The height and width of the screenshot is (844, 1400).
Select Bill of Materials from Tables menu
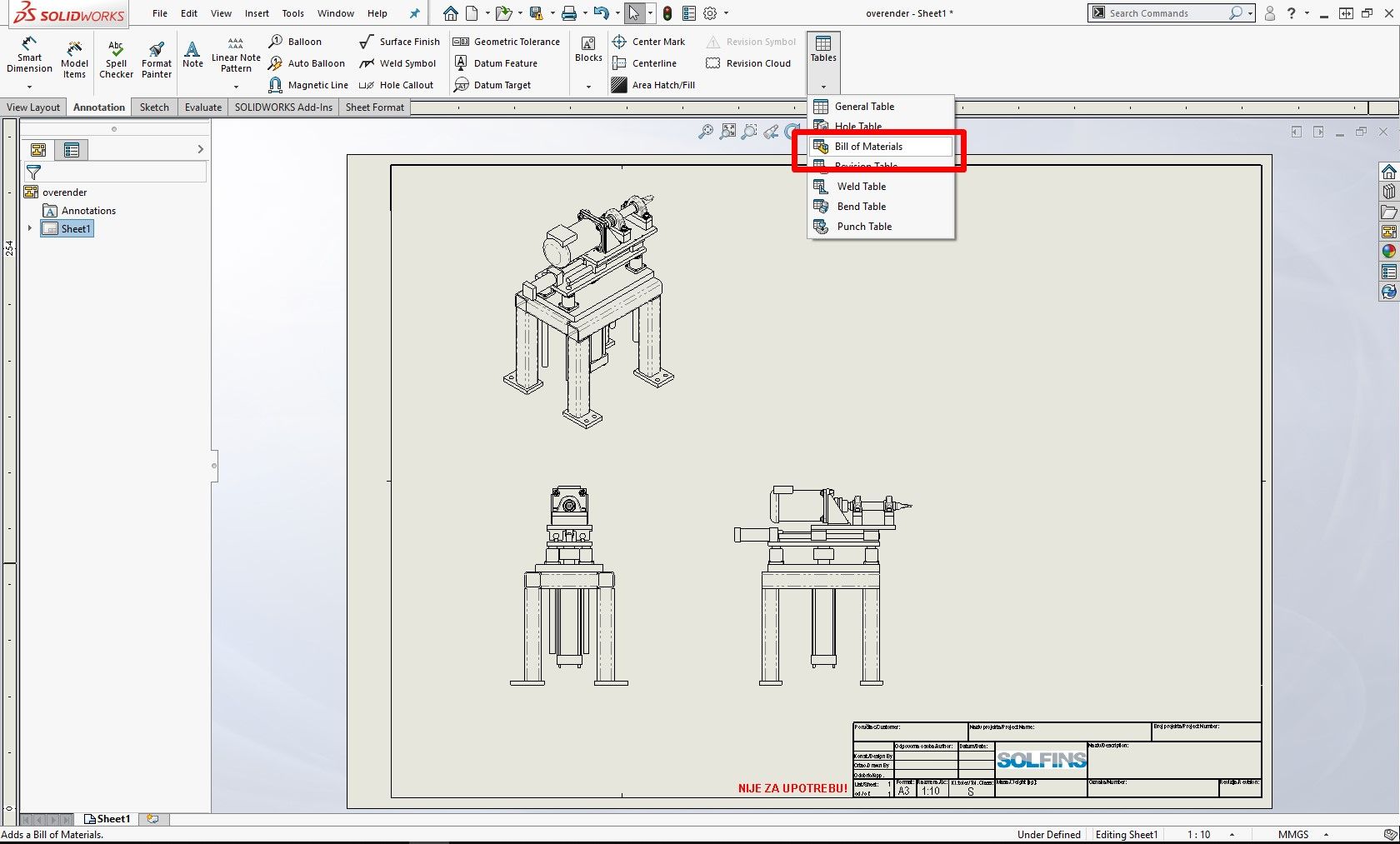[868, 147]
